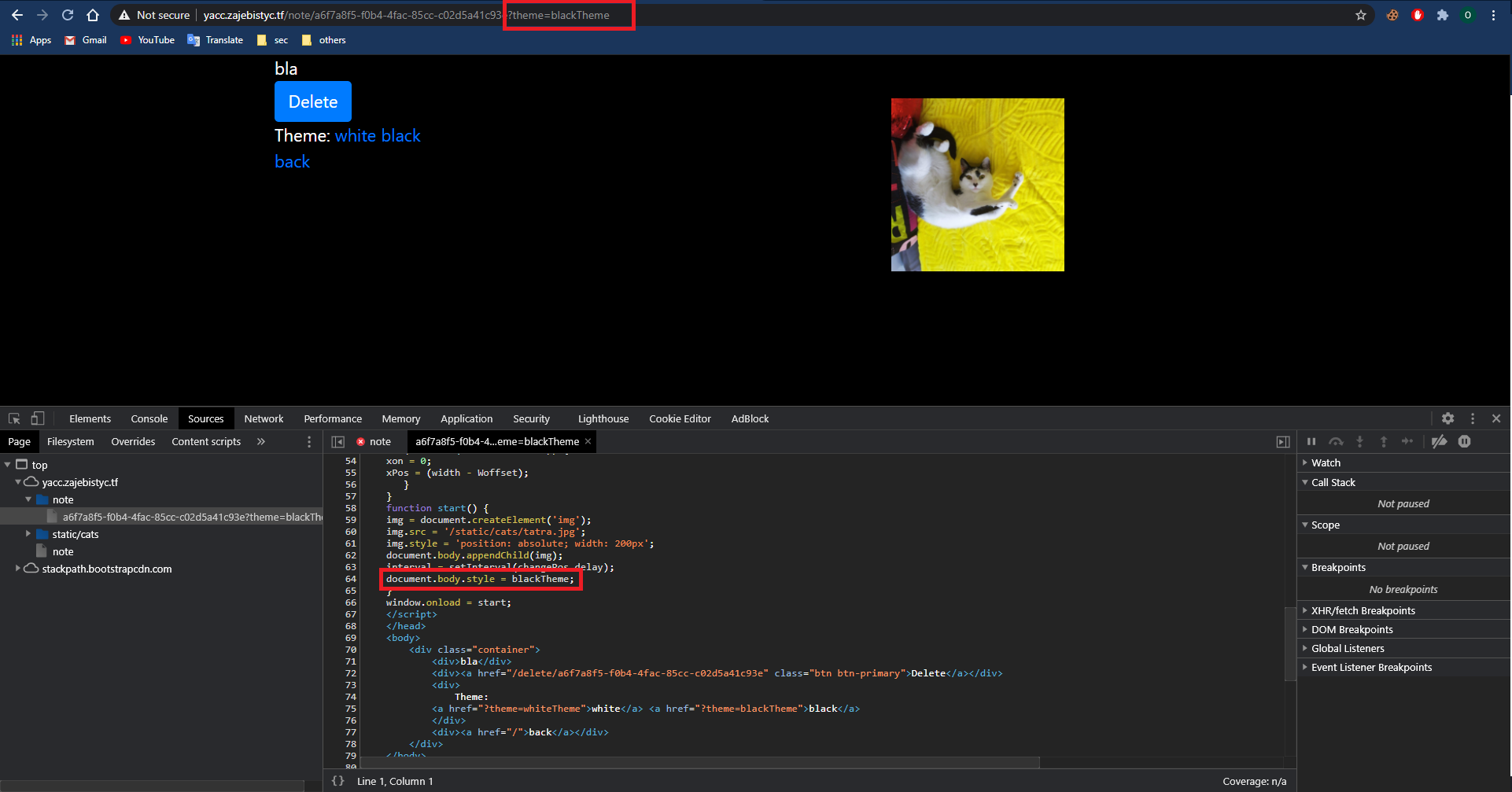Switch to the Console tab
This screenshot has height=792, width=1512.
tap(149, 418)
